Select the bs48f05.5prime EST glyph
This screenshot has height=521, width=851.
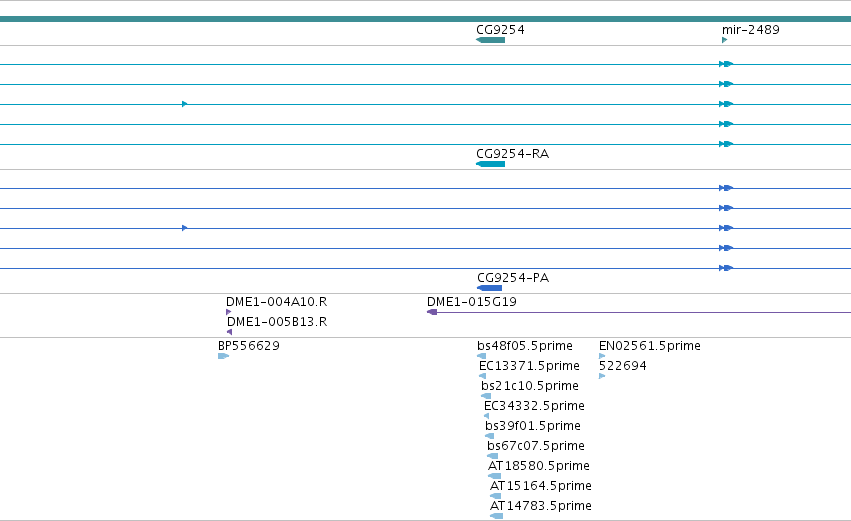(x=481, y=356)
